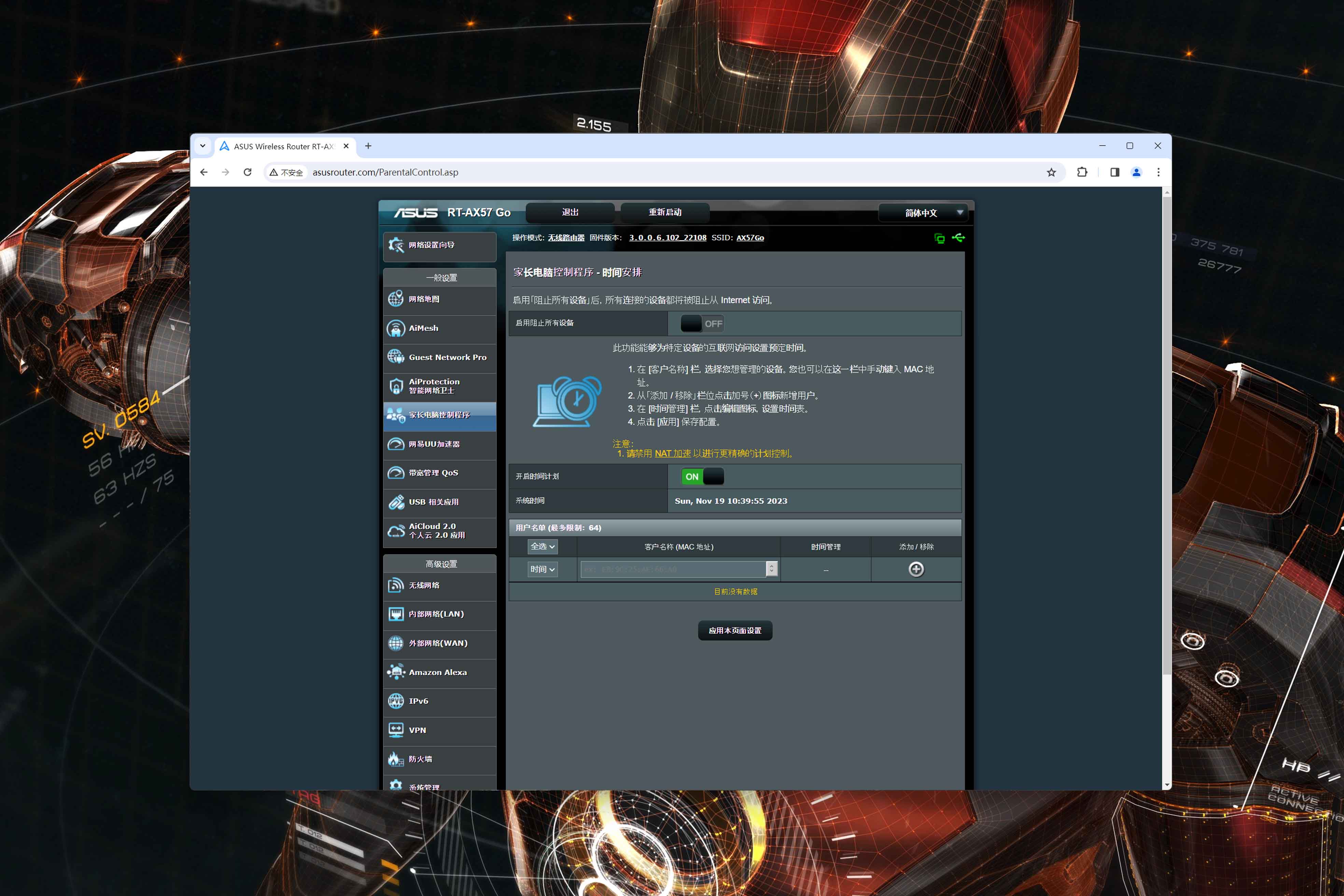The image size is (1344, 896).
Task: Open the IPv6 settings icon
Action: [396, 701]
